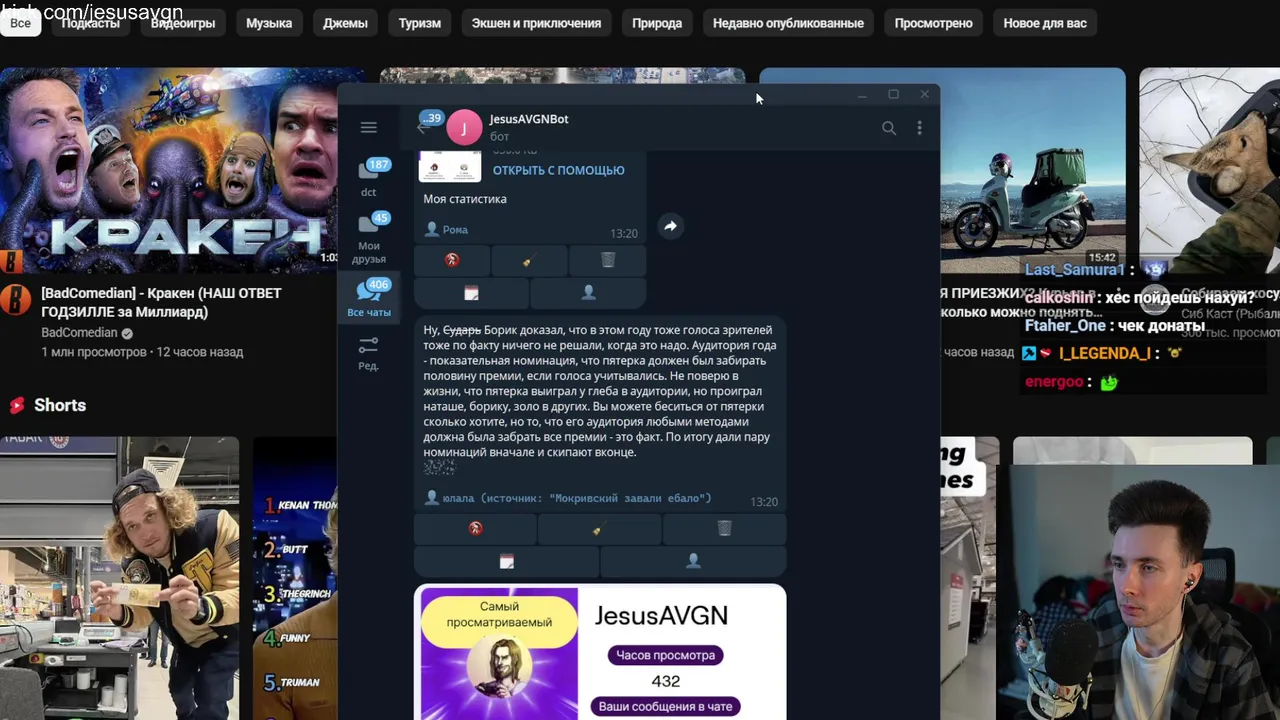Click the Моя статистика caption text
Image resolution: width=1280 pixels, height=720 pixels.
tap(465, 199)
